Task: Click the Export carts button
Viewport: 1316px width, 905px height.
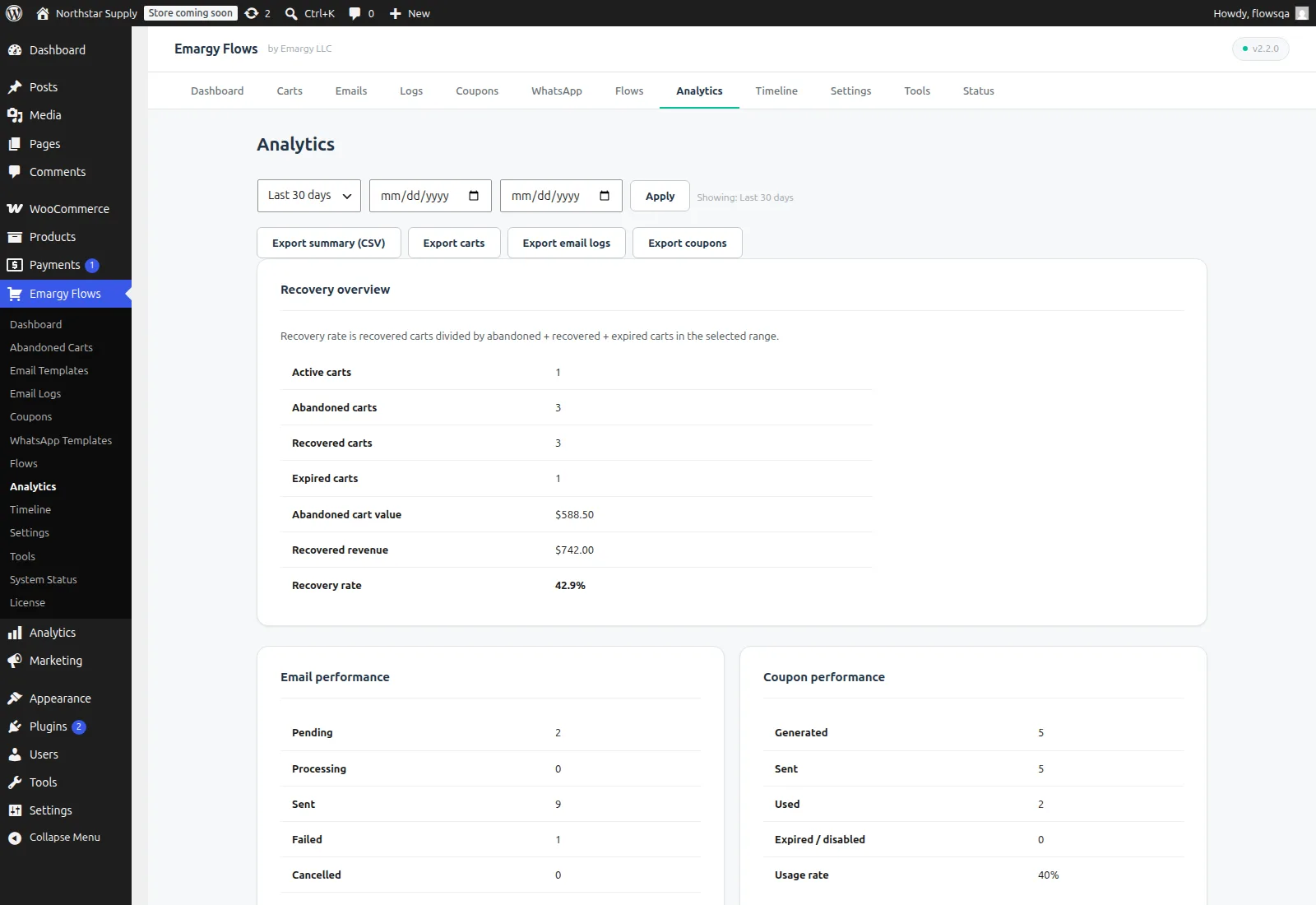Action: pos(454,243)
